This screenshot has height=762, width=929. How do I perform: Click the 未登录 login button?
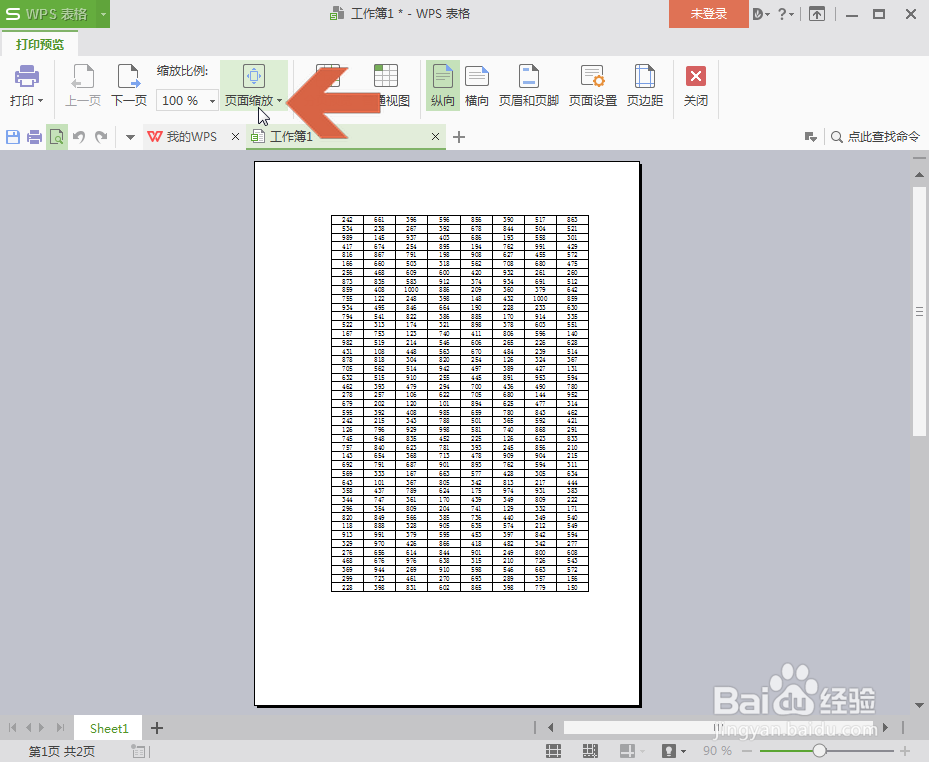pyautogui.click(x=709, y=14)
